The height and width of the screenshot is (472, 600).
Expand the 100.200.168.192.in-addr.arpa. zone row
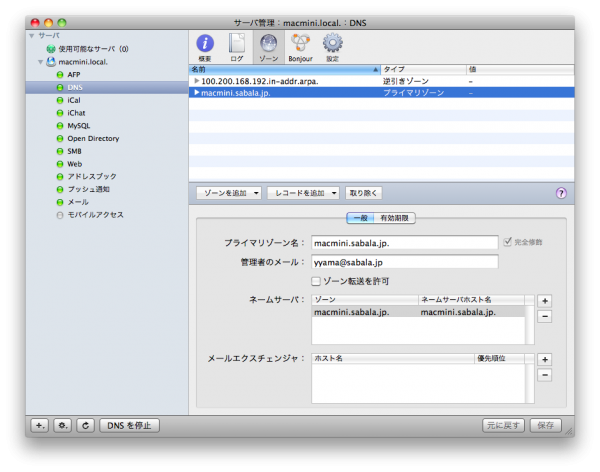click(196, 81)
